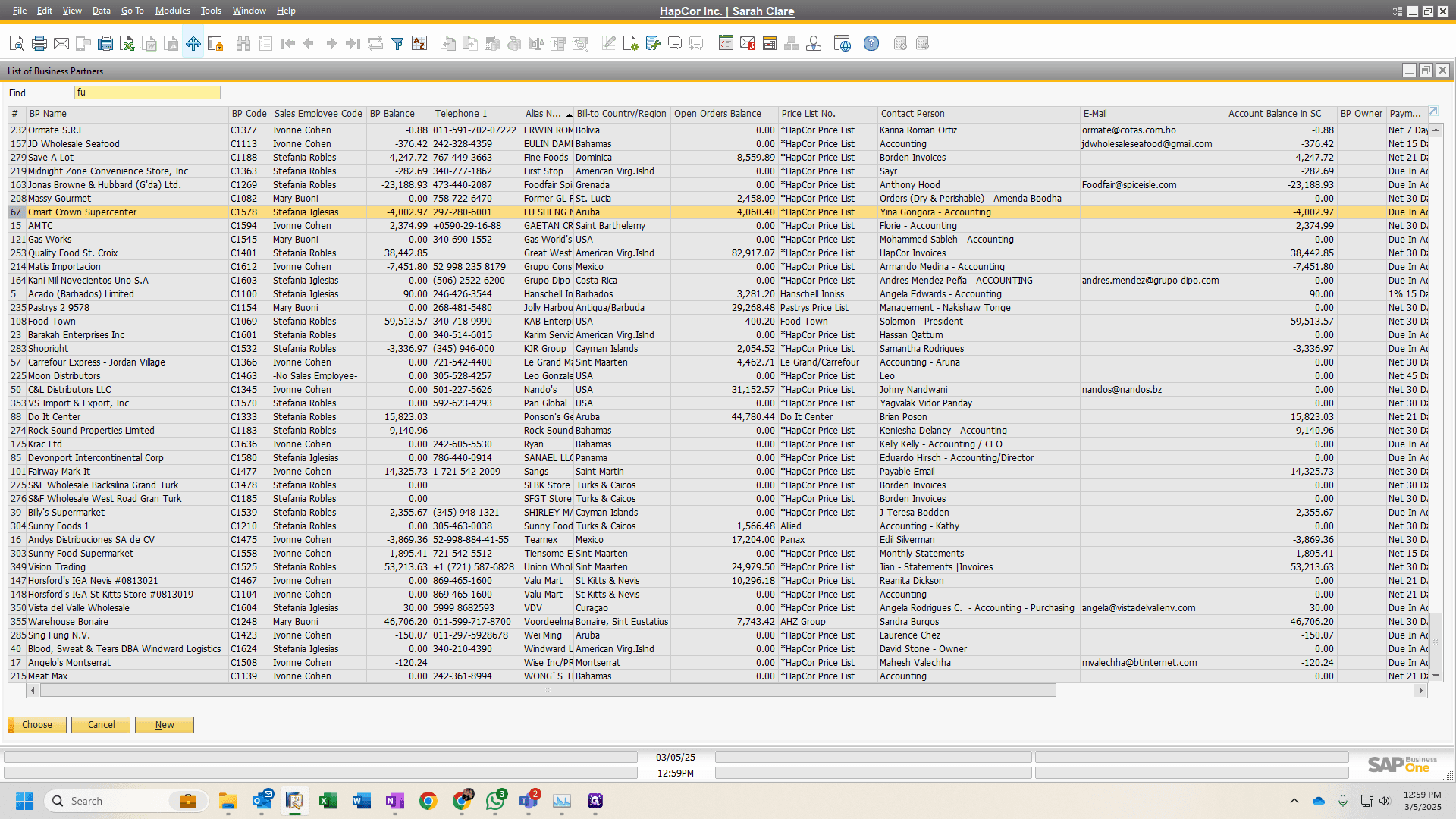Click the Find input field
Image resolution: width=1456 pixels, height=819 pixels.
point(147,93)
